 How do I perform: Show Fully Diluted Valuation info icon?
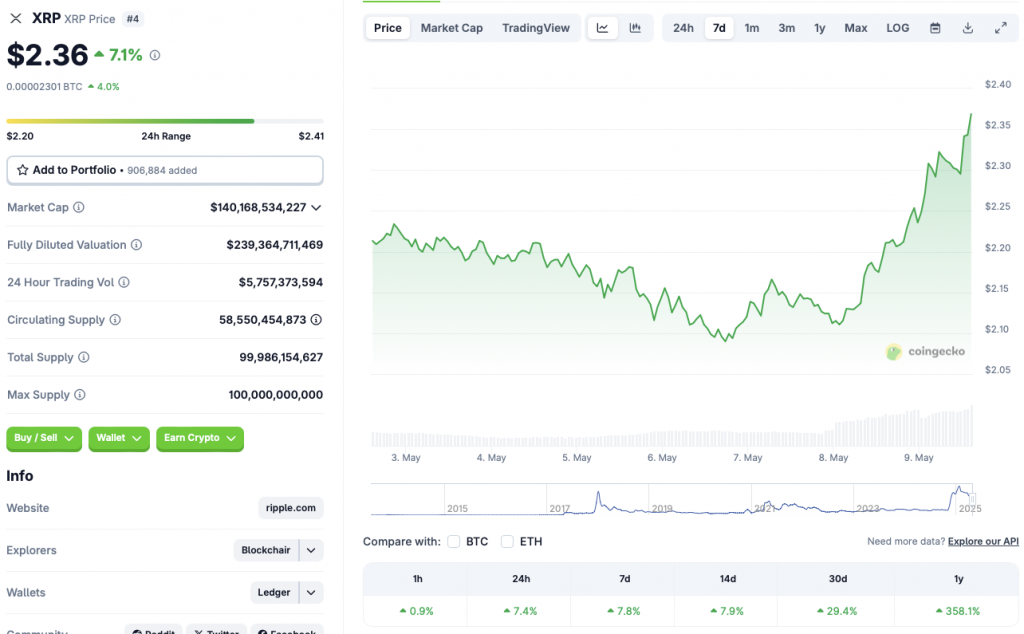click(x=136, y=245)
